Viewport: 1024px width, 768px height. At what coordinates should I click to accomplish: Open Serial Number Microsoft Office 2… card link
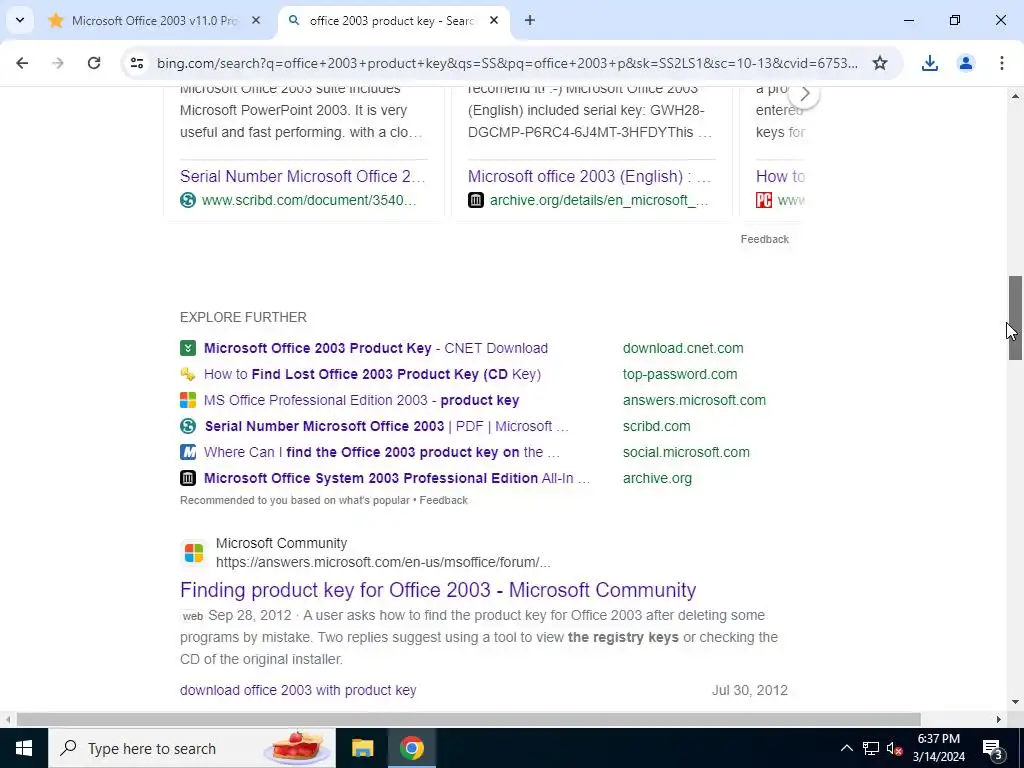[302, 176]
